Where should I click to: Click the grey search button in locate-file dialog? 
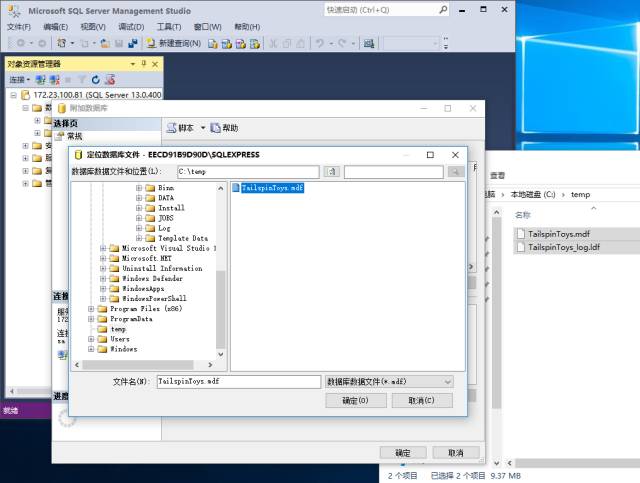pyautogui.click(x=455, y=171)
